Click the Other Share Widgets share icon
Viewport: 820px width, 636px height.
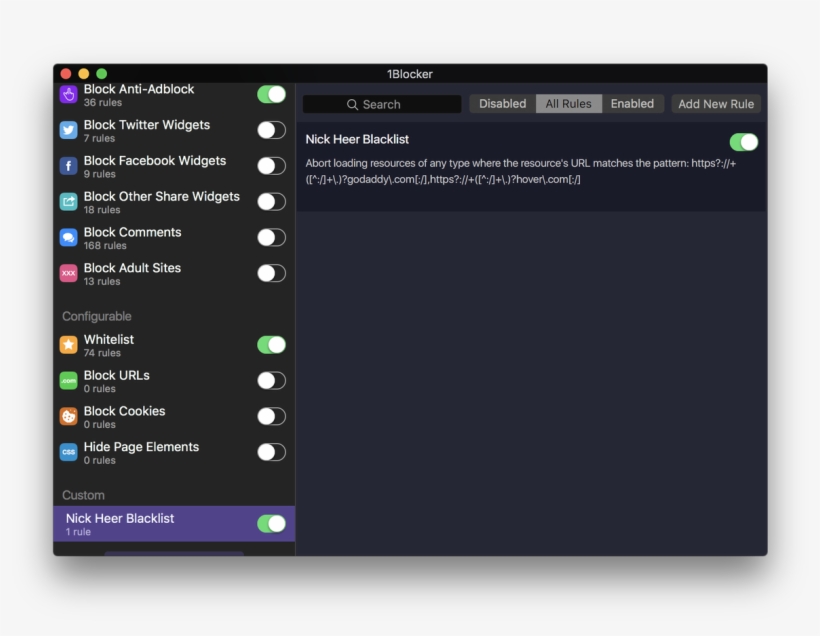[x=69, y=201]
